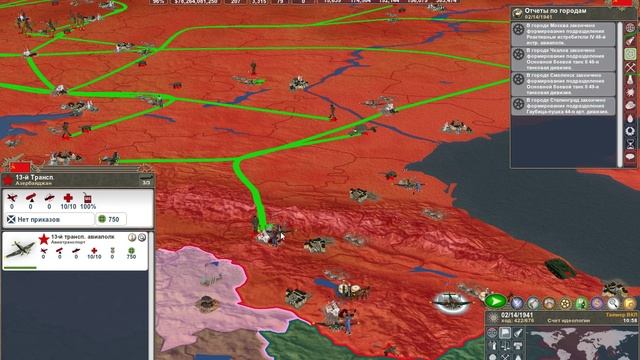640x360 pixels.
Task: Open the gold file options button
Action: (629, 303)
